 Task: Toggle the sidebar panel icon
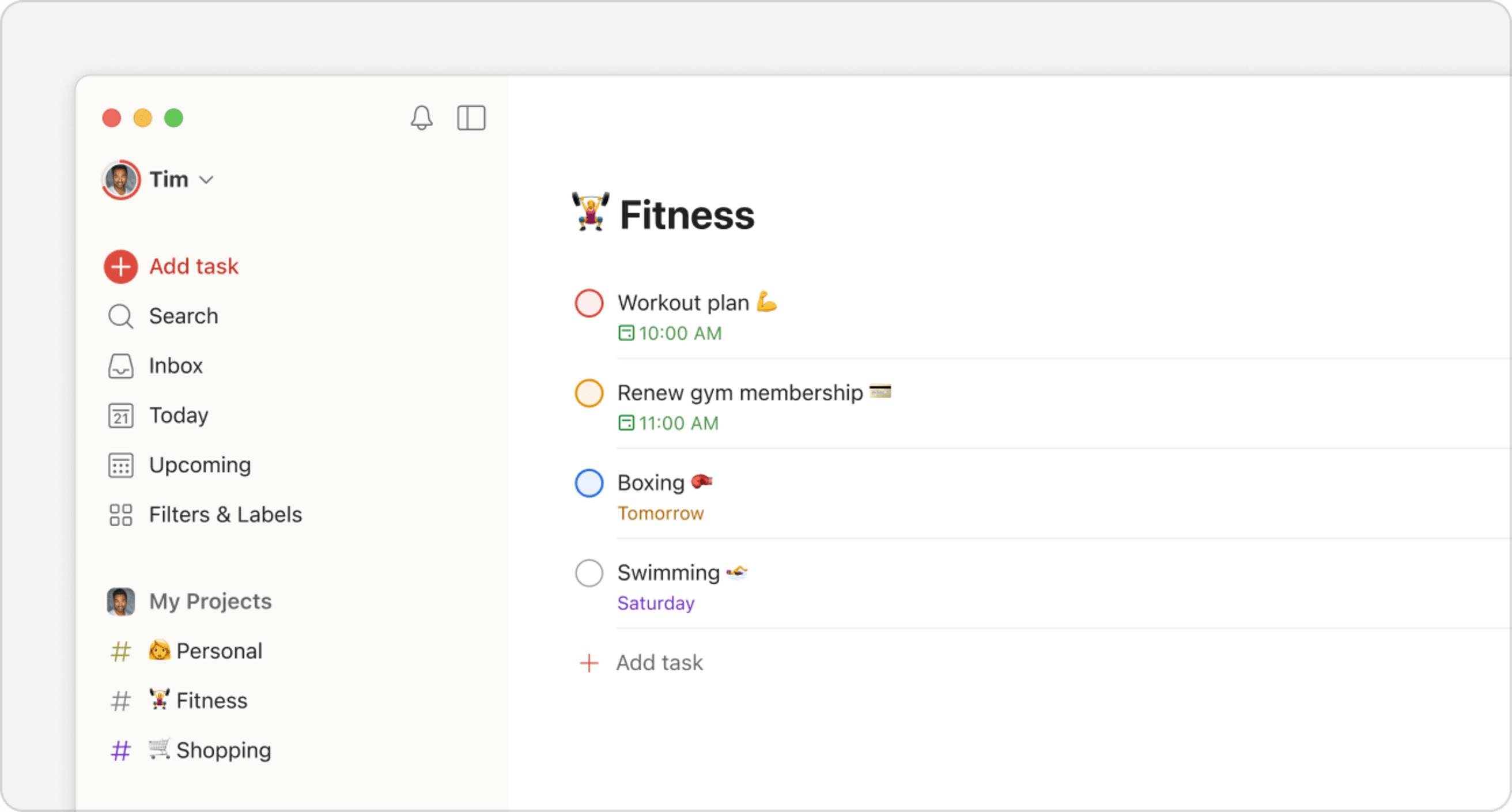tap(471, 118)
